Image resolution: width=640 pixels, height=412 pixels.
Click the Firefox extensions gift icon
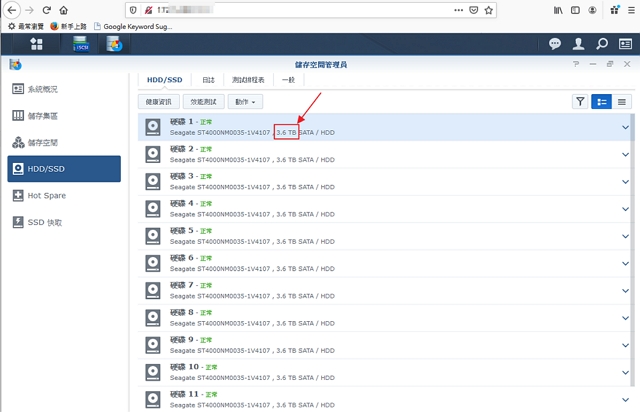614,10
